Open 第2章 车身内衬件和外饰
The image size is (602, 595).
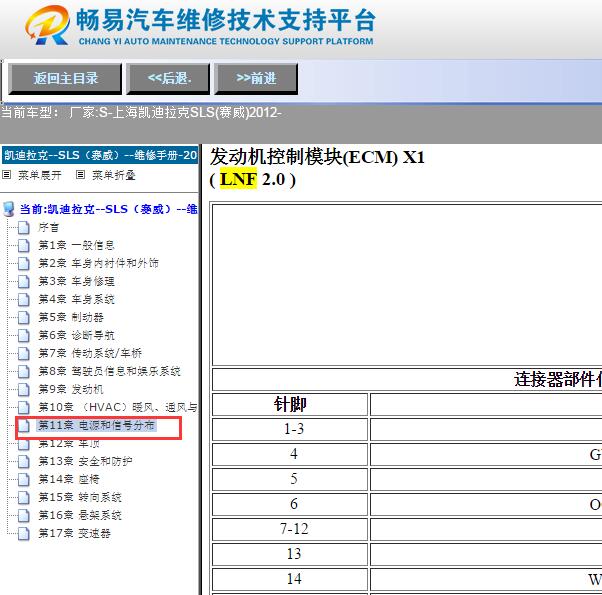click(98, 263)
